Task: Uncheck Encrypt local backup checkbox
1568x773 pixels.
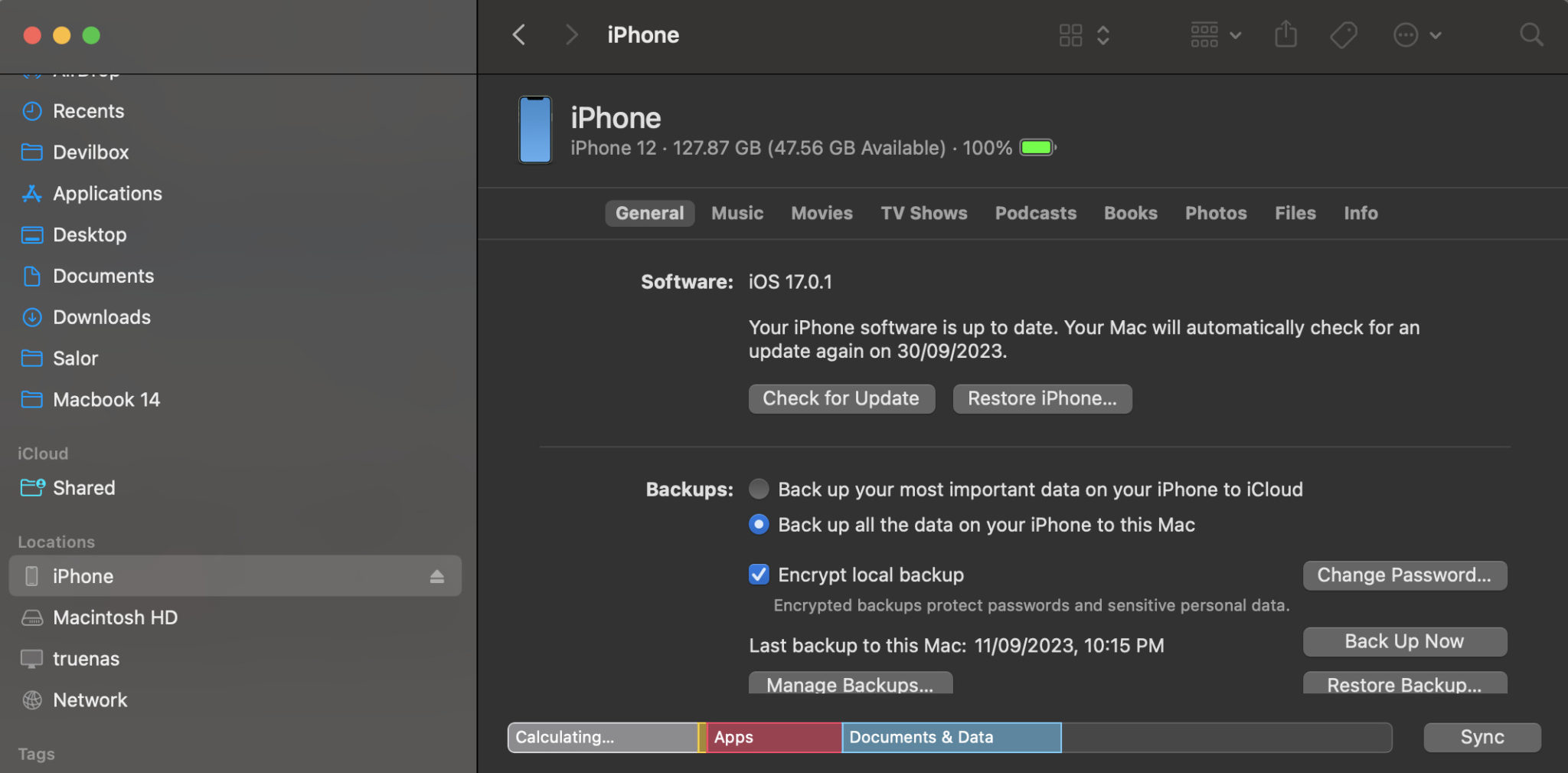Action: (759, 575)
